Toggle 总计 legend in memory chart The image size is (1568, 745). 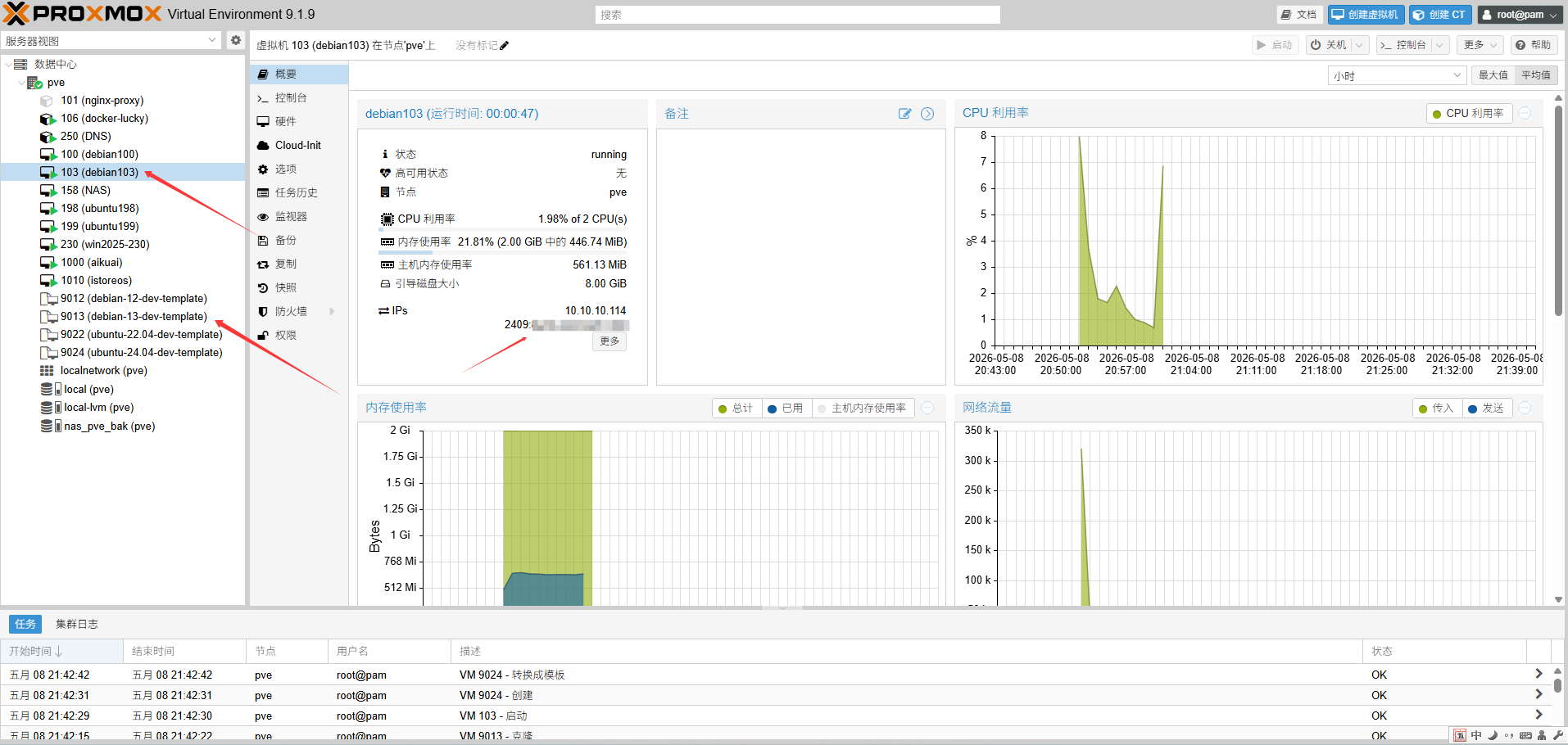735,409
